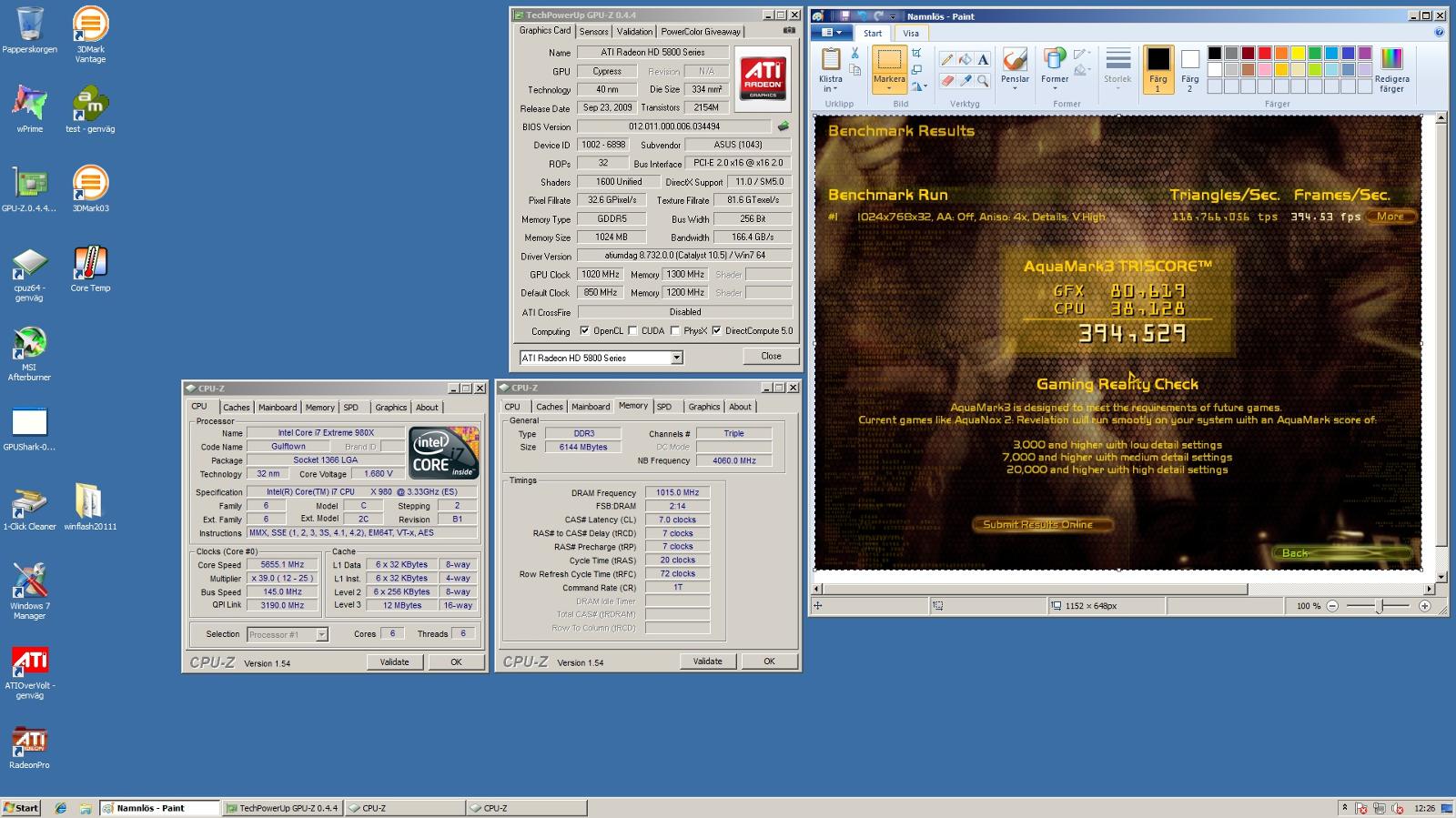Select the Magnifier tool in Paint
The width and height of the screenshot is (1456, 818).
[x=983, y=81]
